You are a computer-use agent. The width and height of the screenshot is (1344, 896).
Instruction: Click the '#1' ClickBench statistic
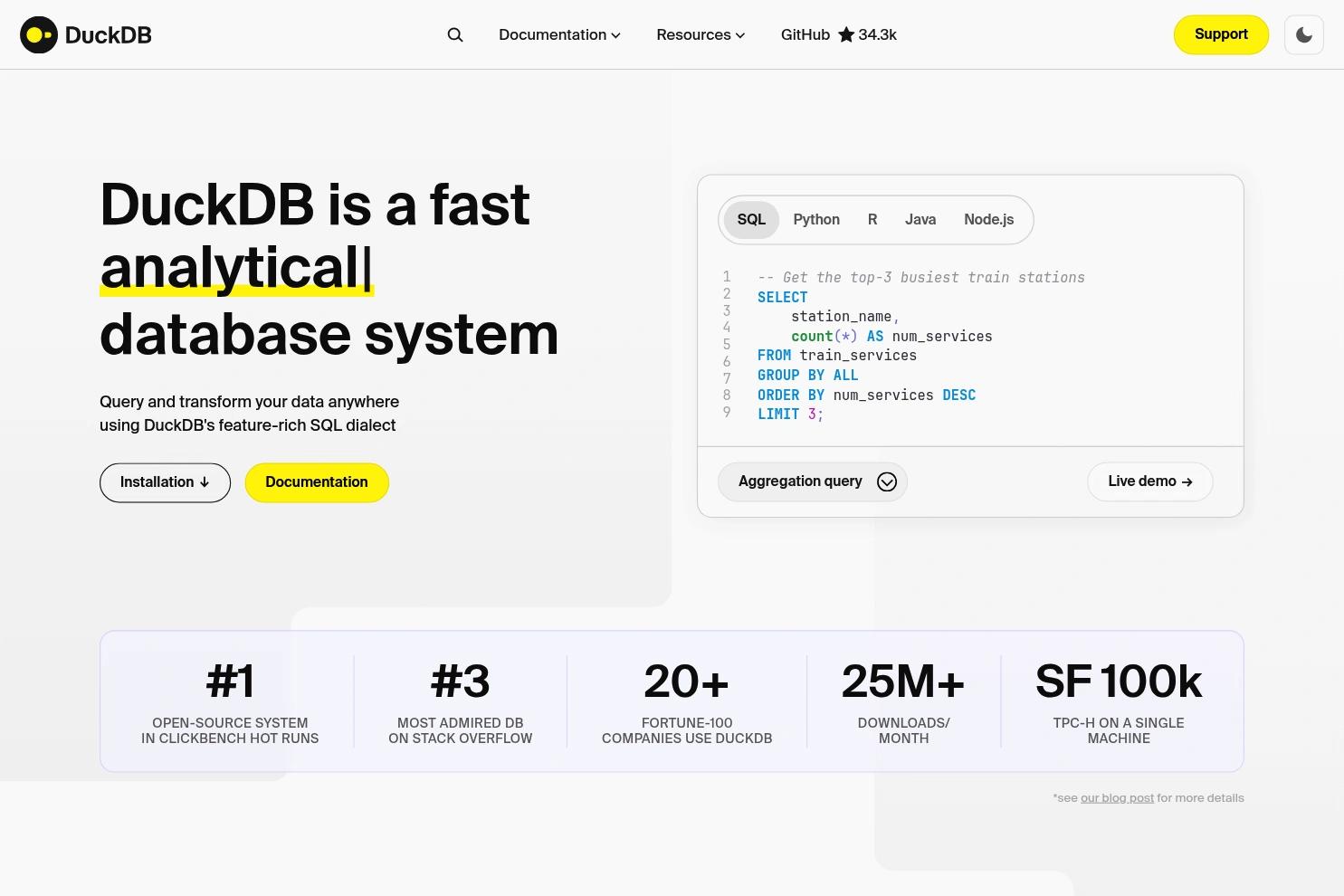click(230, 702)
